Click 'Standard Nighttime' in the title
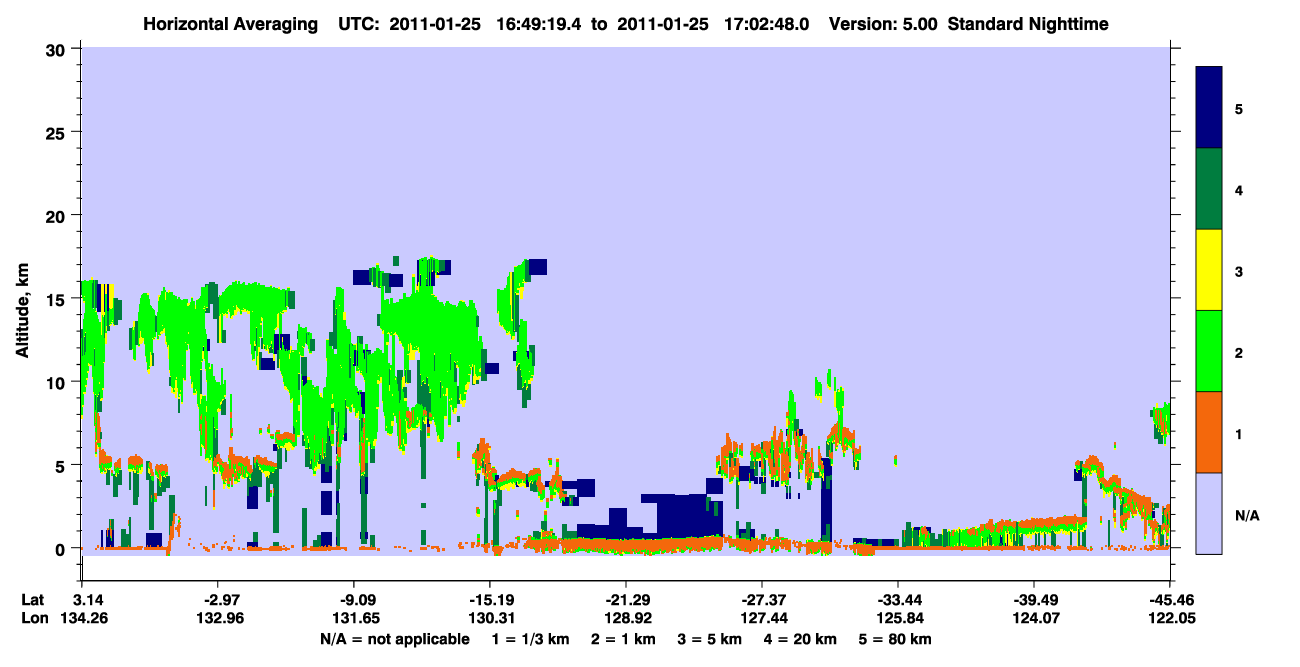Viewport: 1300px width, 667px height. coord(1028,24)
